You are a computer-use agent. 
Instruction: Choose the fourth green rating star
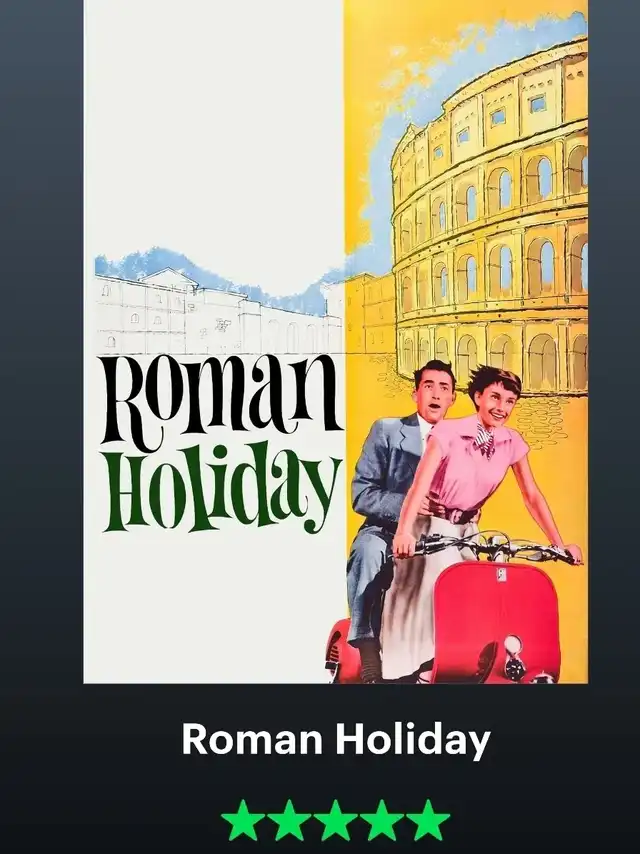coord(381,820)
